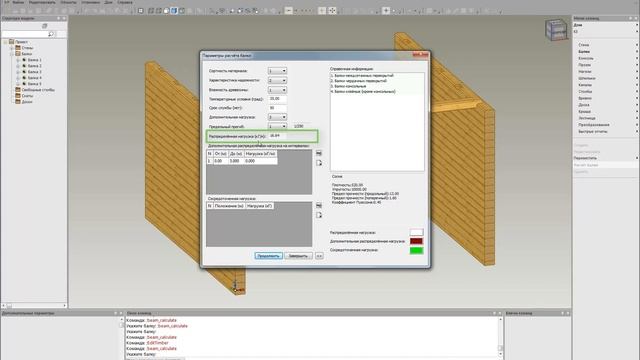
Task: Open the reliability characteristic dropdown
Action: click(277, 80)
